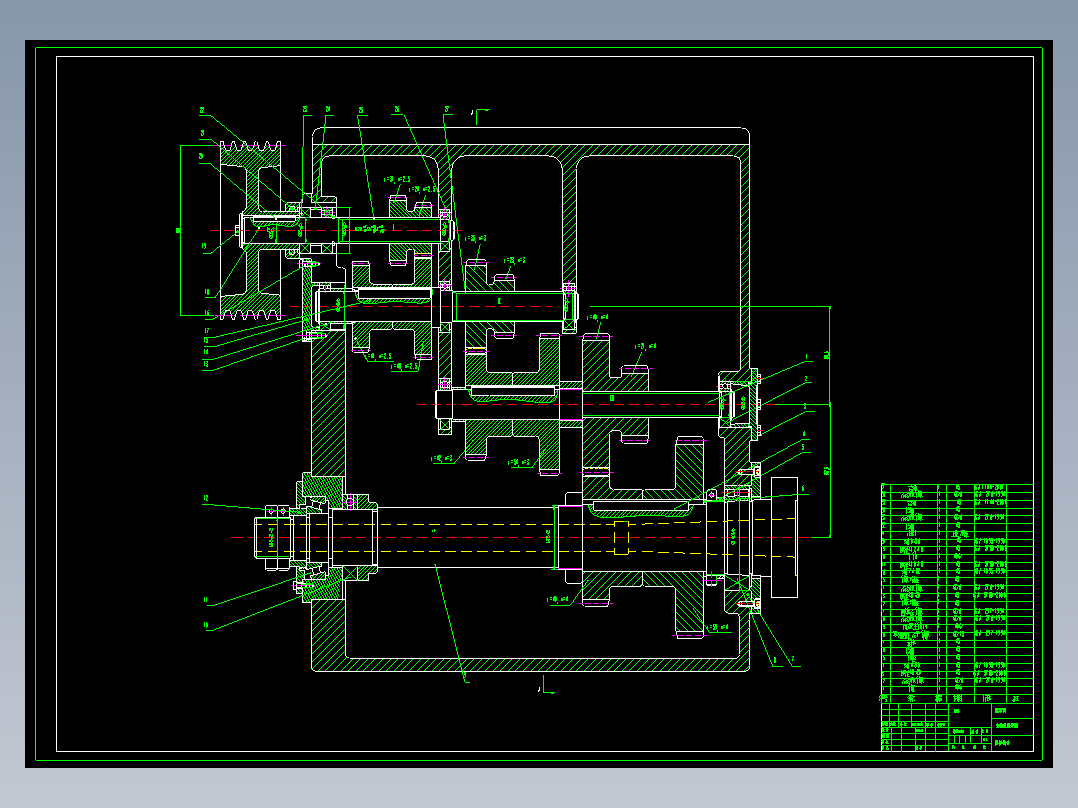This screenshot has width=1078, height=808.
Task: Click part balloon number 11
Action: pos(206,600)
